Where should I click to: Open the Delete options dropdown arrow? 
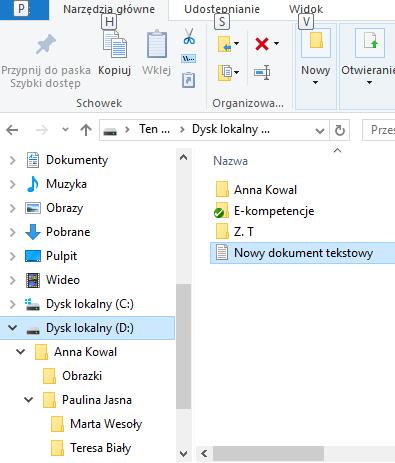click(x=276, y=43)
